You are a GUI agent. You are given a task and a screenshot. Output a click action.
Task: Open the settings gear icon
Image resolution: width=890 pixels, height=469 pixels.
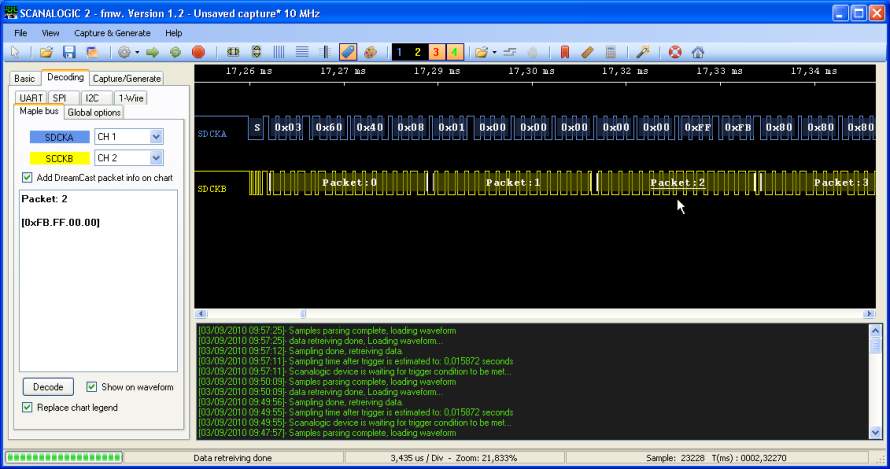pyautogui.click(x=124, y=52)
